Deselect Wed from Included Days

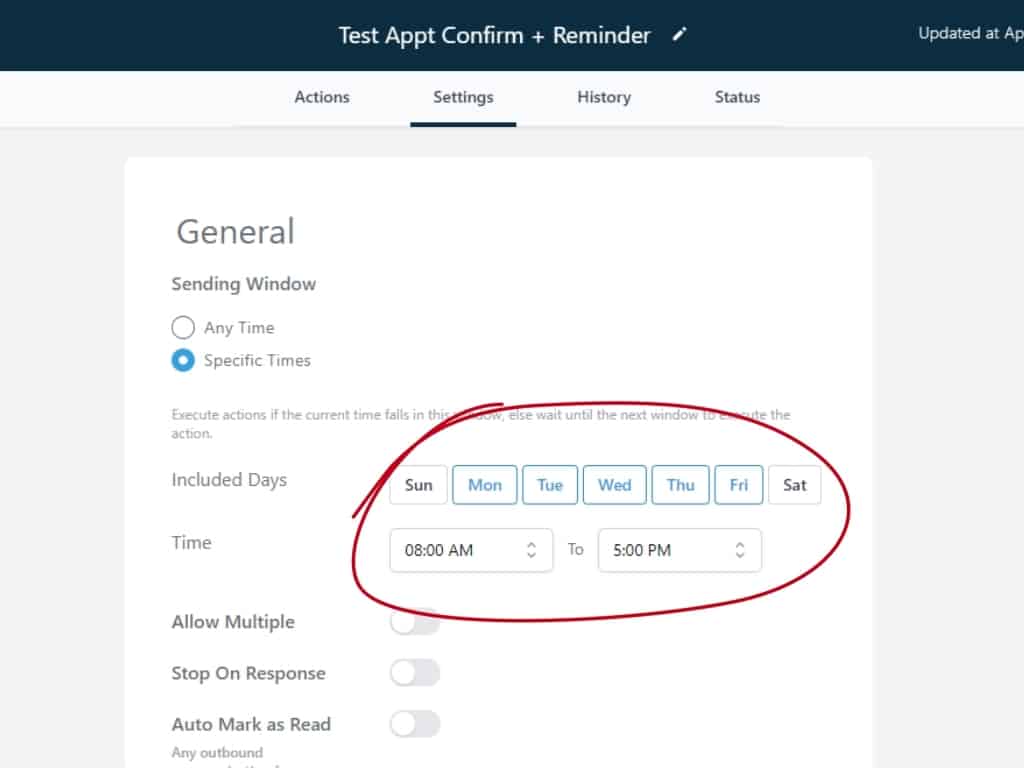[x=614, y=485]
